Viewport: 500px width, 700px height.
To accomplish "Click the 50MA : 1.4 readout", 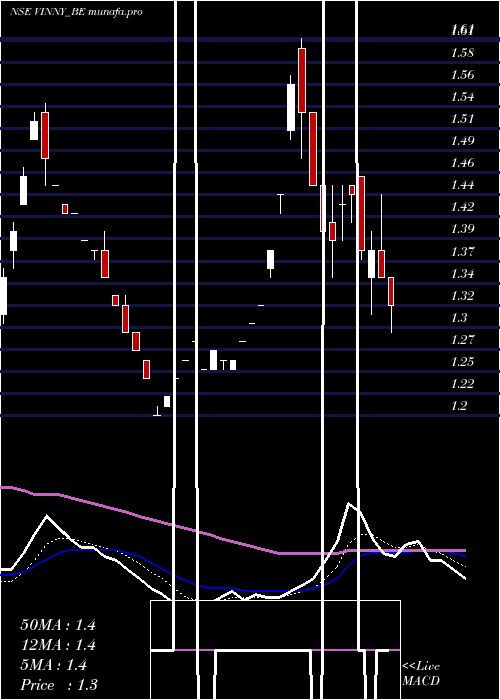I will [x=58, y=625].
